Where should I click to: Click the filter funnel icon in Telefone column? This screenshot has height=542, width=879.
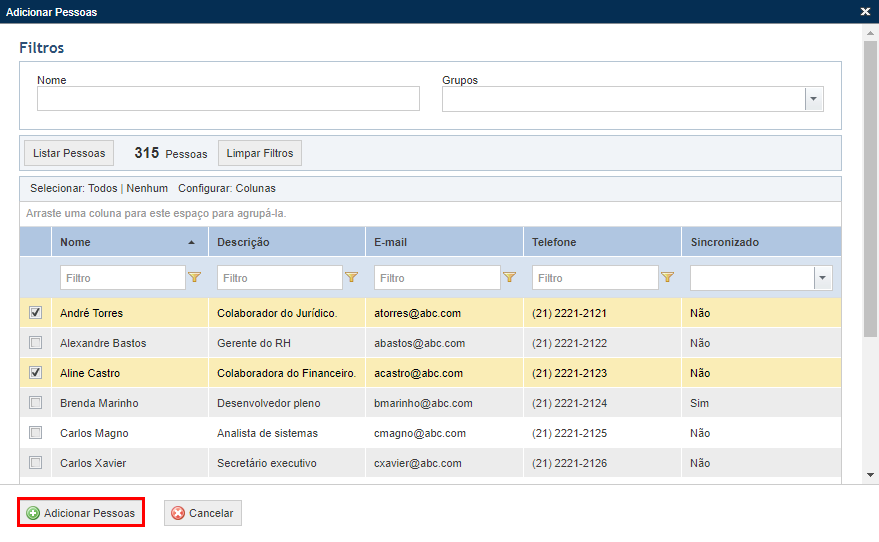[x=668, y=277]
